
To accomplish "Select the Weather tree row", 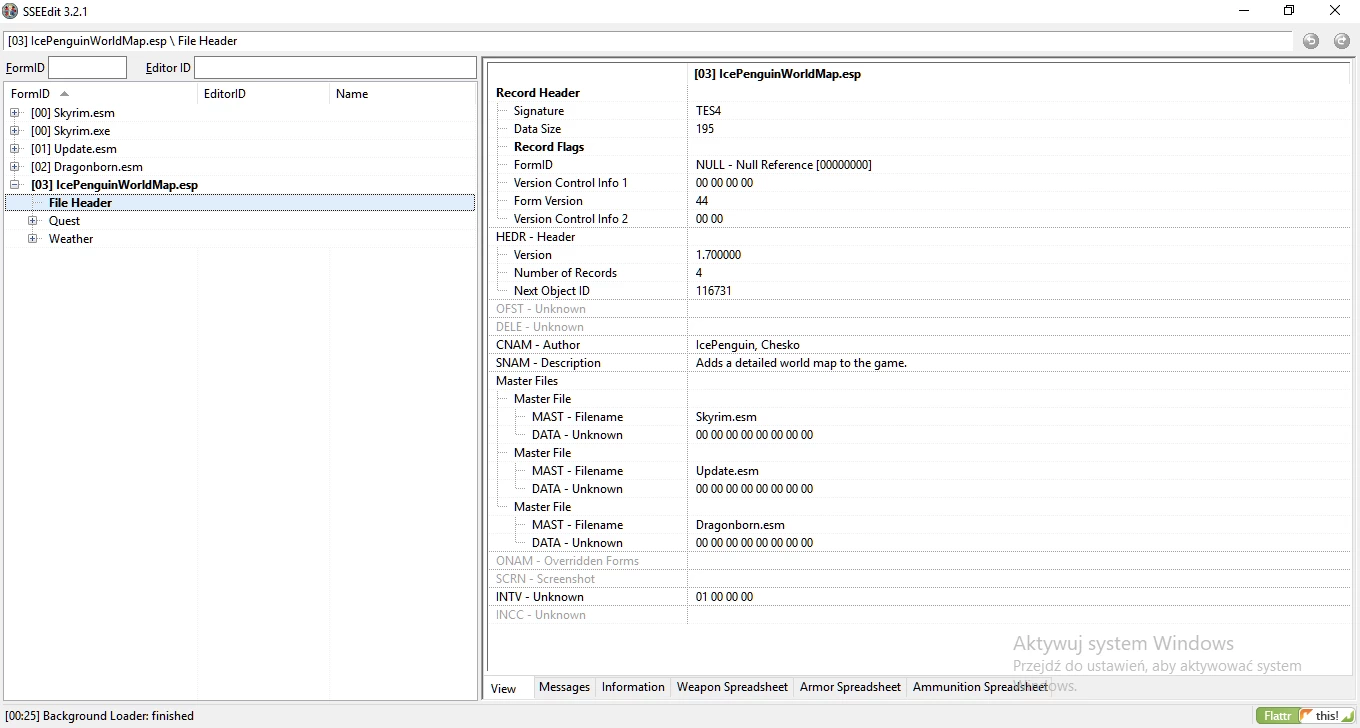I will pyautogui.click(x=240, y=239).
